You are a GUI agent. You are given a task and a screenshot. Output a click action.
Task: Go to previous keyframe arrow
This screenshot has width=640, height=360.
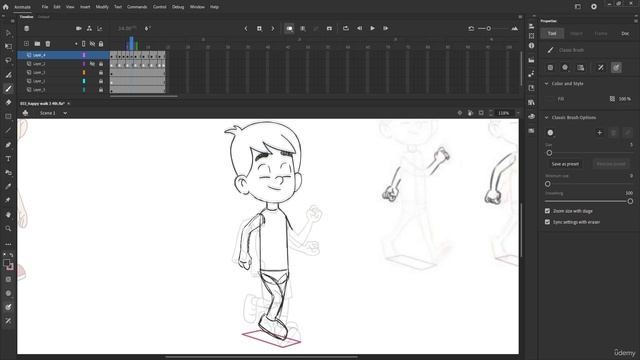(246, 28)
